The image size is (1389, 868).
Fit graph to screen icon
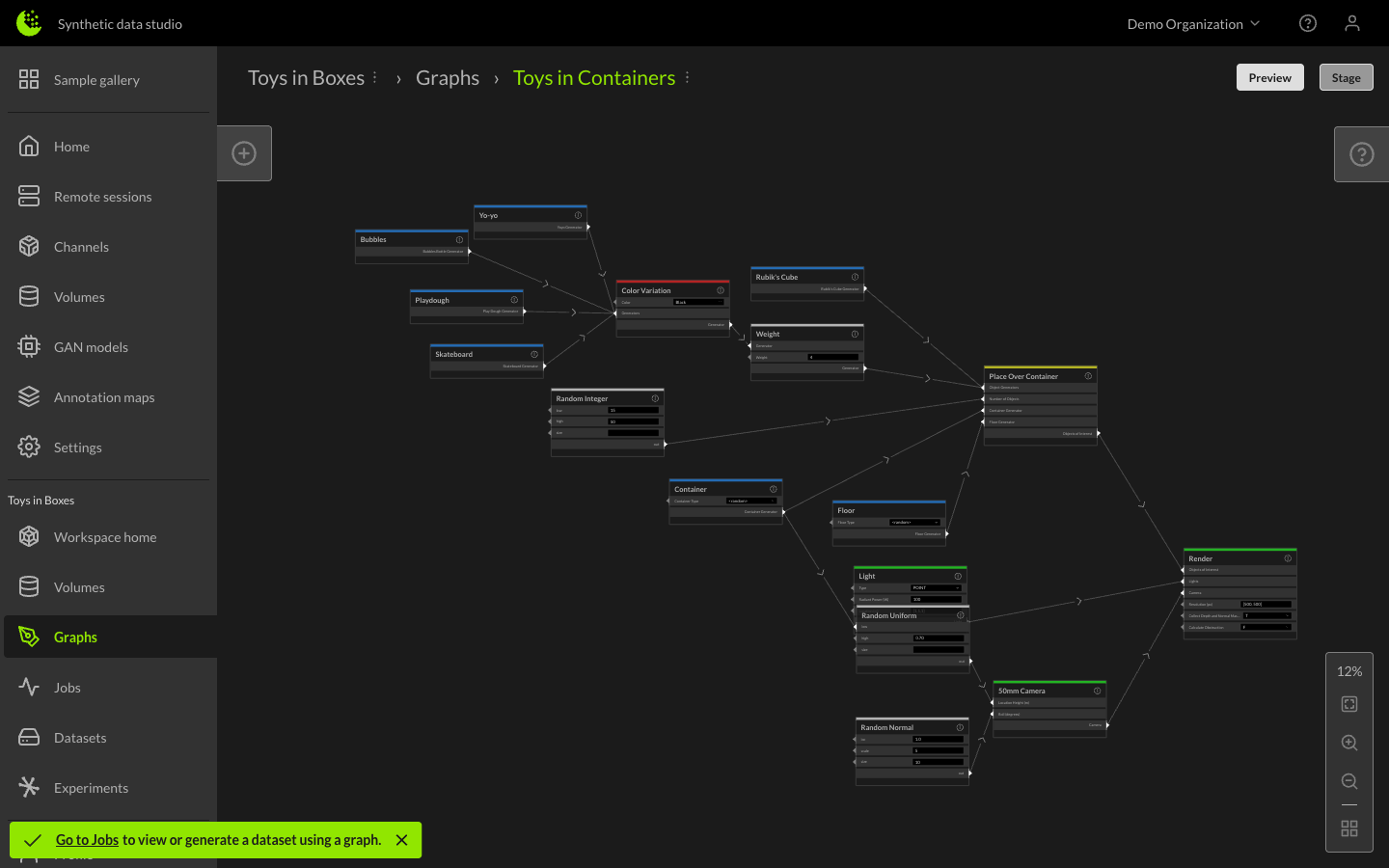pos(1349,704)
